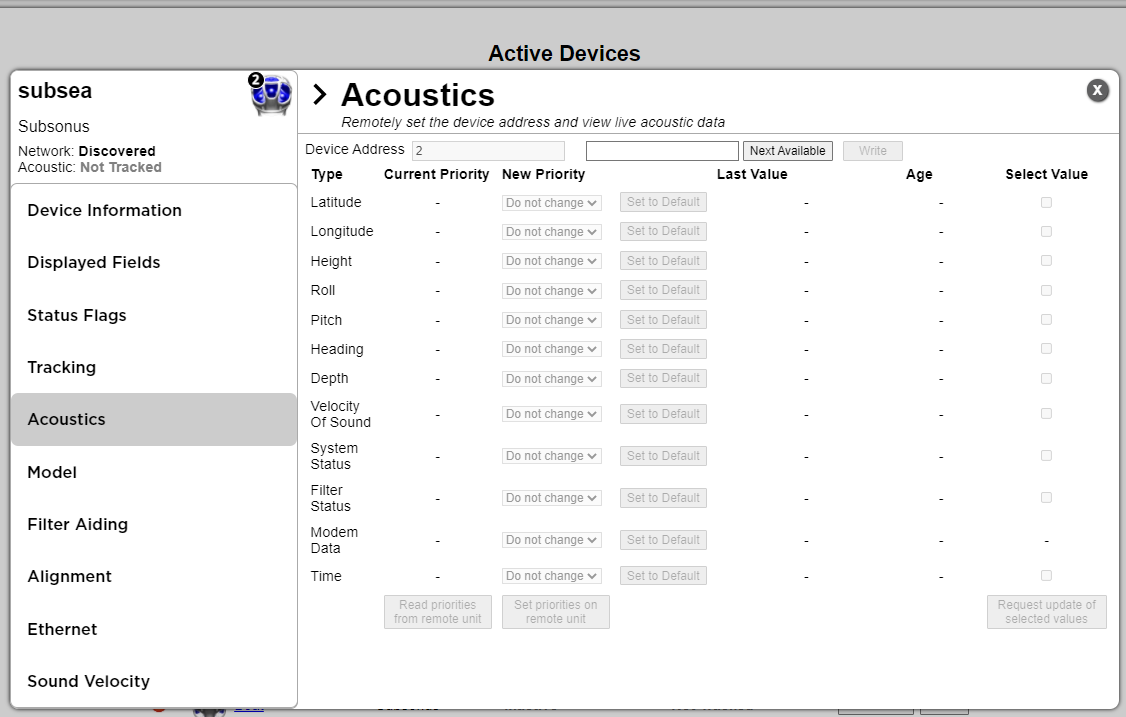This screenshot has width=1126, height=717.
Task: Open Height New Priority dropdown
Action: point(552,261)
